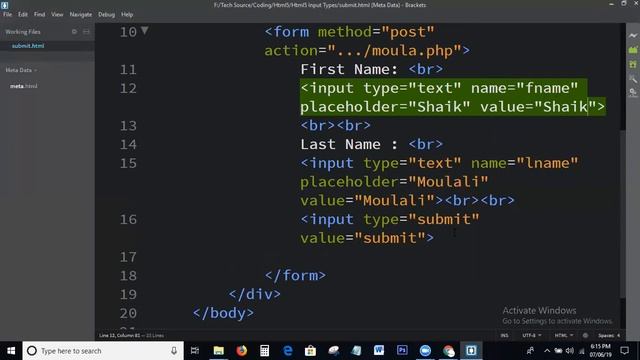Show hidden system tray icons chevron
This screenshot has height=360, width=640.
tap(547, 351)
